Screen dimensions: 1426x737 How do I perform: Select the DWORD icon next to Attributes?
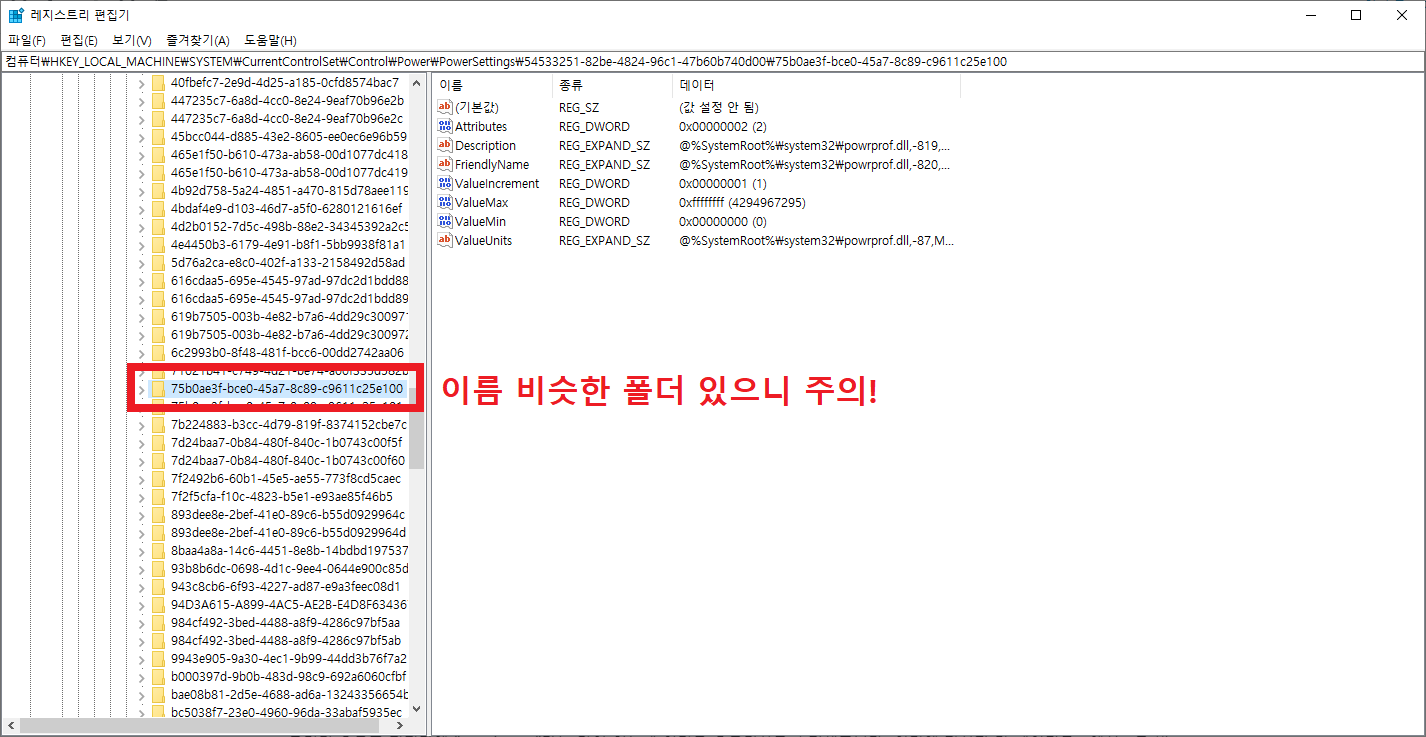point(445,126)
